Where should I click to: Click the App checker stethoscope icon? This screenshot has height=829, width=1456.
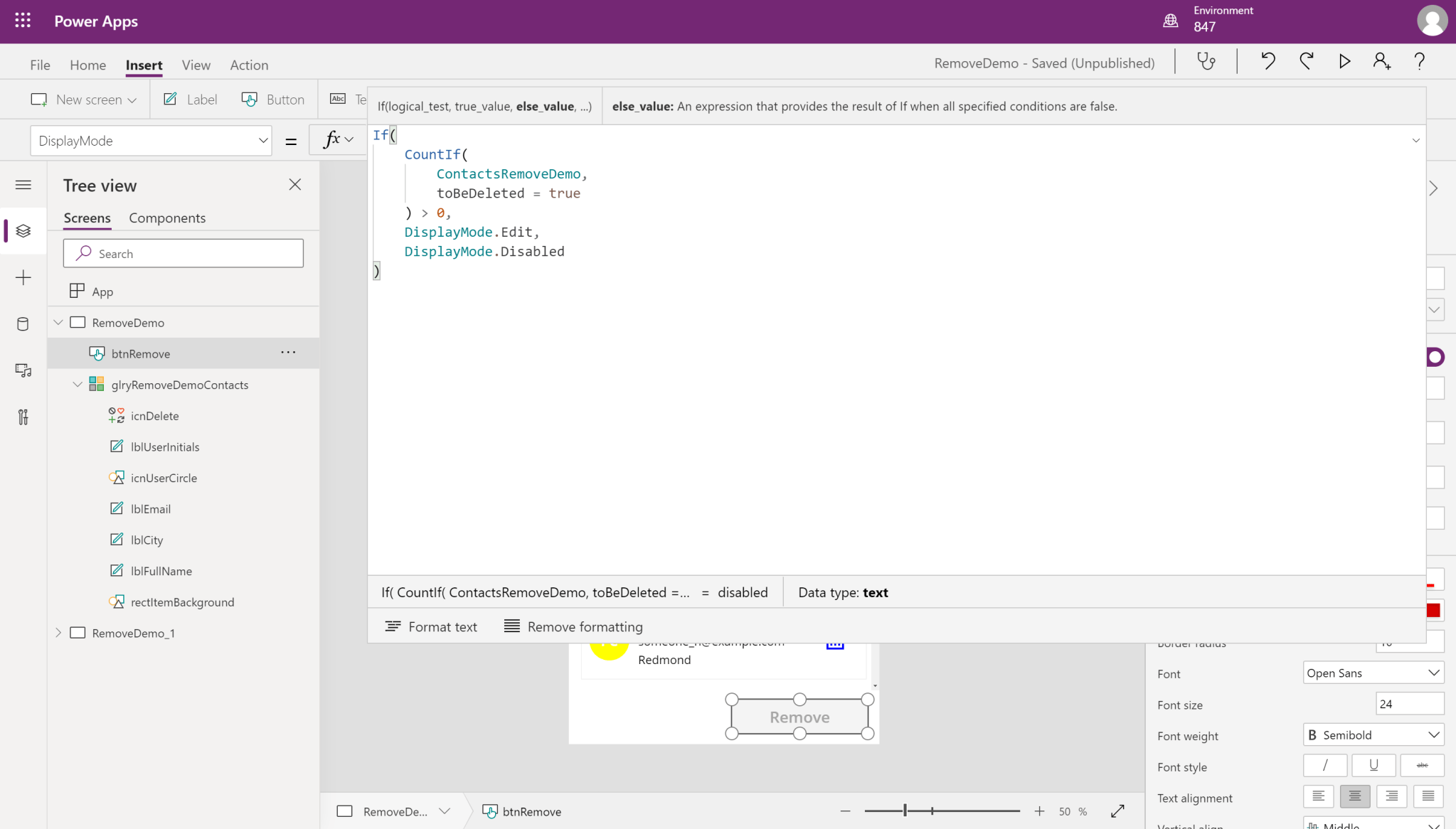click(1206, 62)
